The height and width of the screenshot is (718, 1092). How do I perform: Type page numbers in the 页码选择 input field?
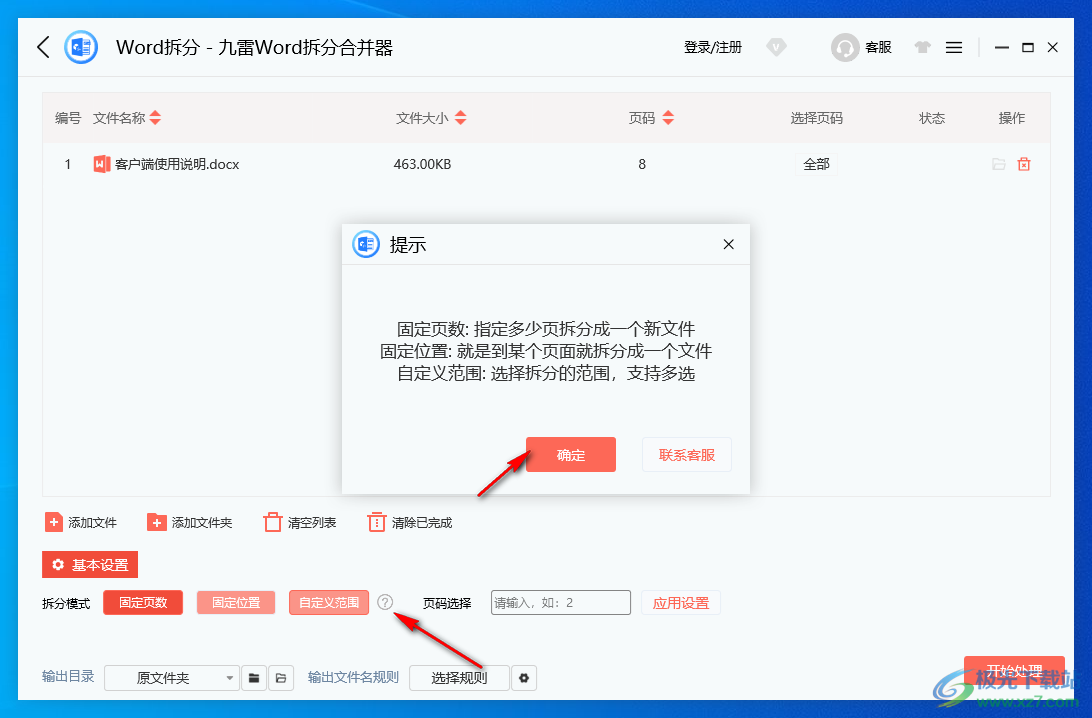point(560,602)
